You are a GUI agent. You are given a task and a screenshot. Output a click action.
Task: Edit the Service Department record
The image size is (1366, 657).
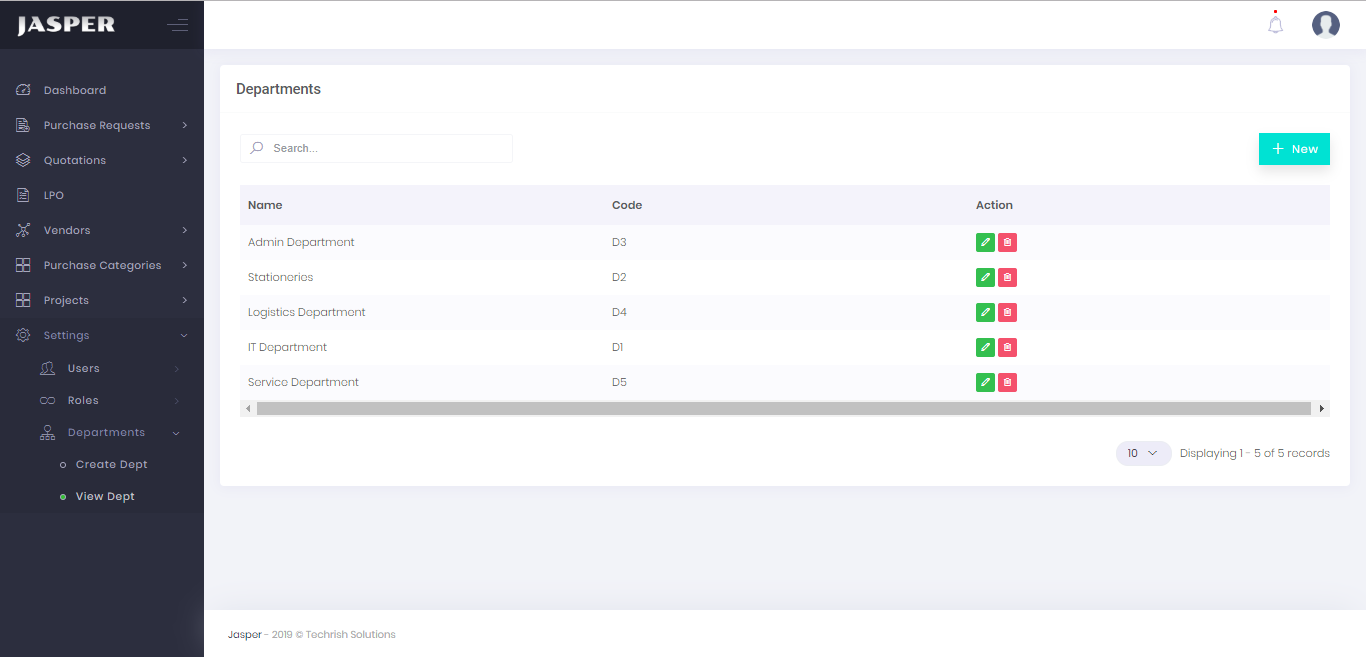click(985, 382)
